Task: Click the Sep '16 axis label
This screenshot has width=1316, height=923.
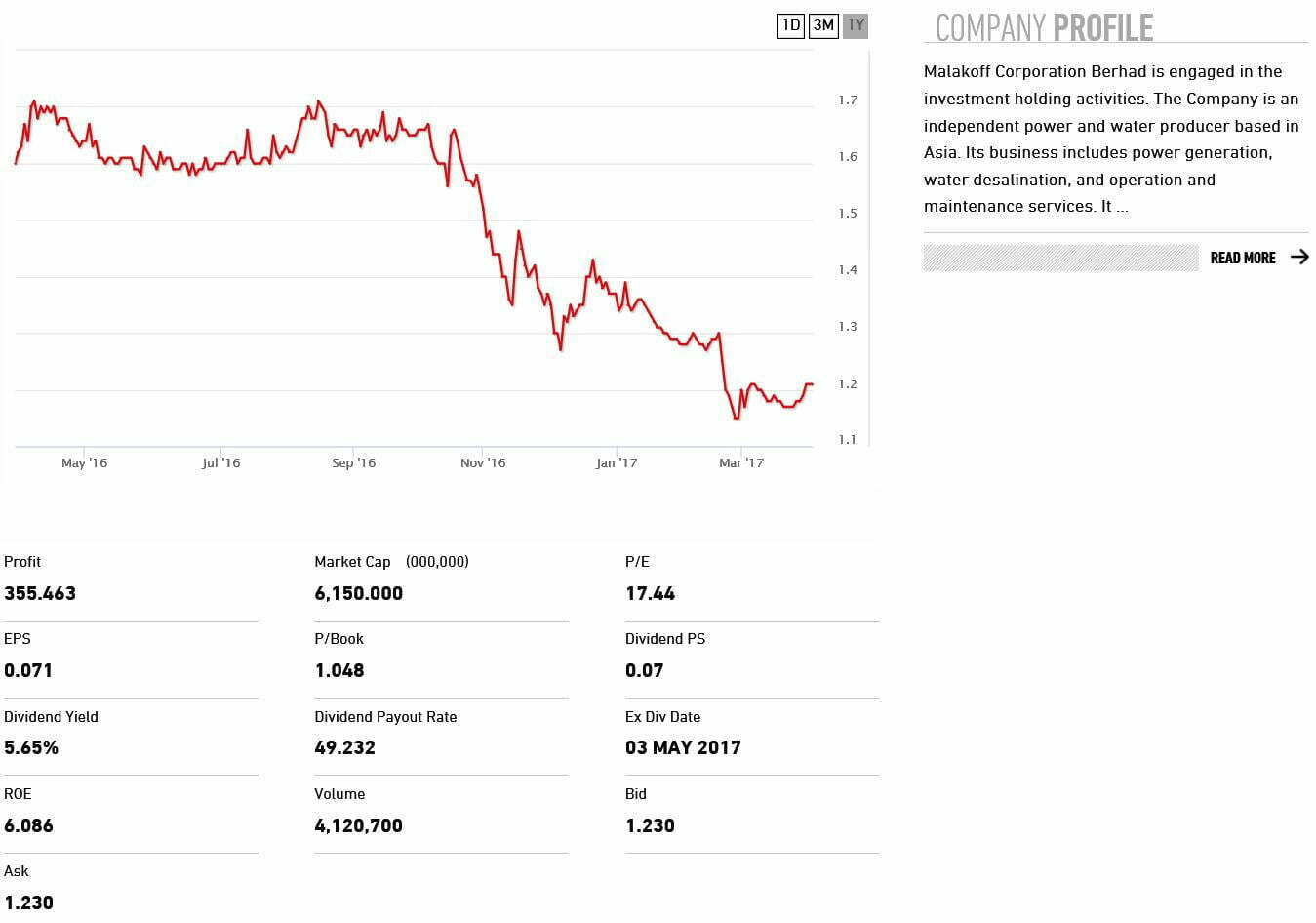Action: pyautogui.click(x=353, y=462)
